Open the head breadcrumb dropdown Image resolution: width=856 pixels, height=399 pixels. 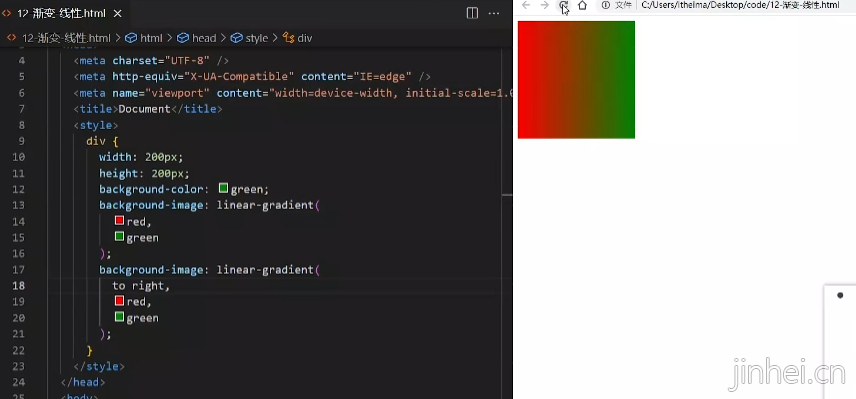pos(197,38)
